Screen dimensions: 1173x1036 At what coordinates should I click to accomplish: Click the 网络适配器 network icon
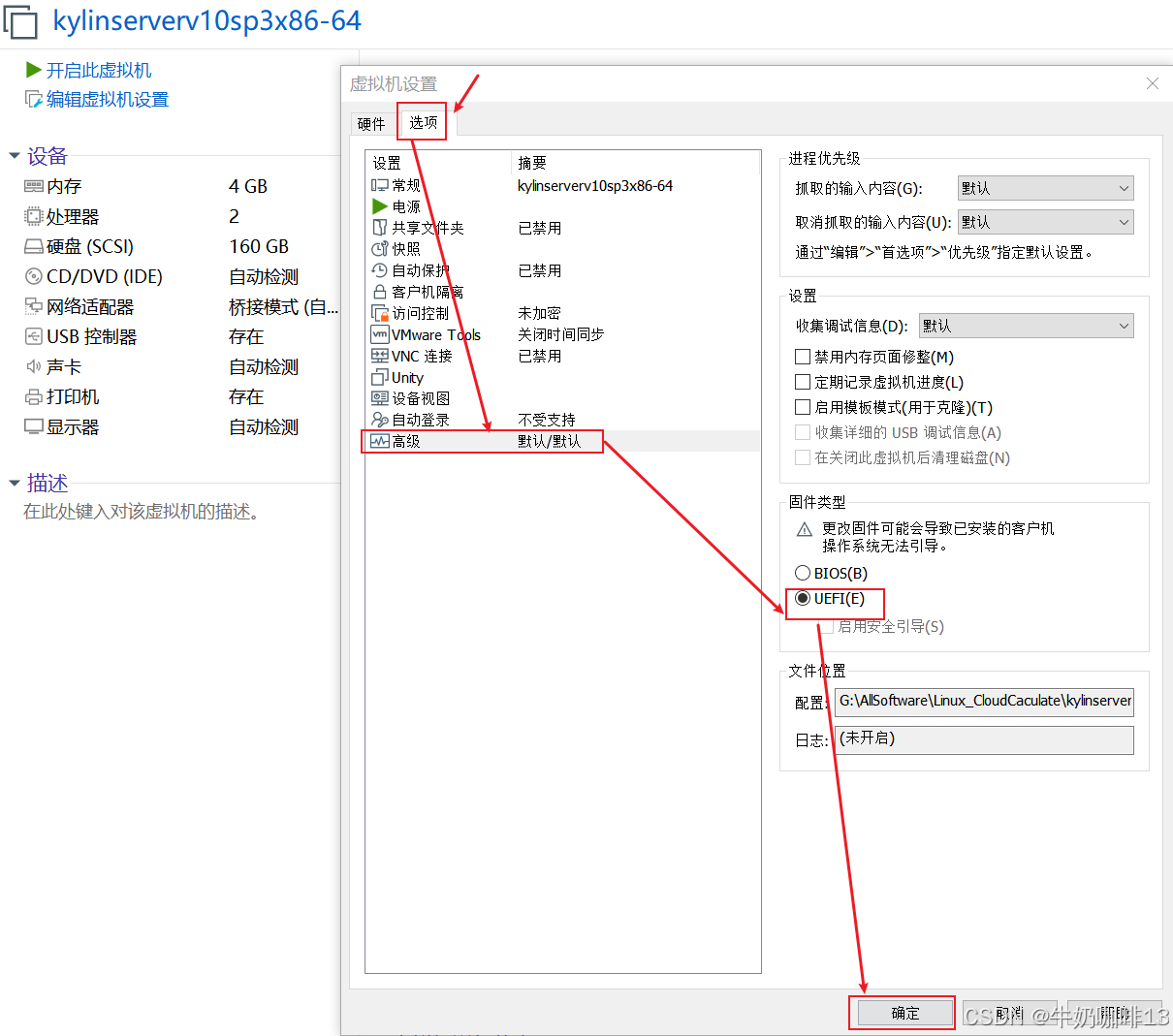34,306
